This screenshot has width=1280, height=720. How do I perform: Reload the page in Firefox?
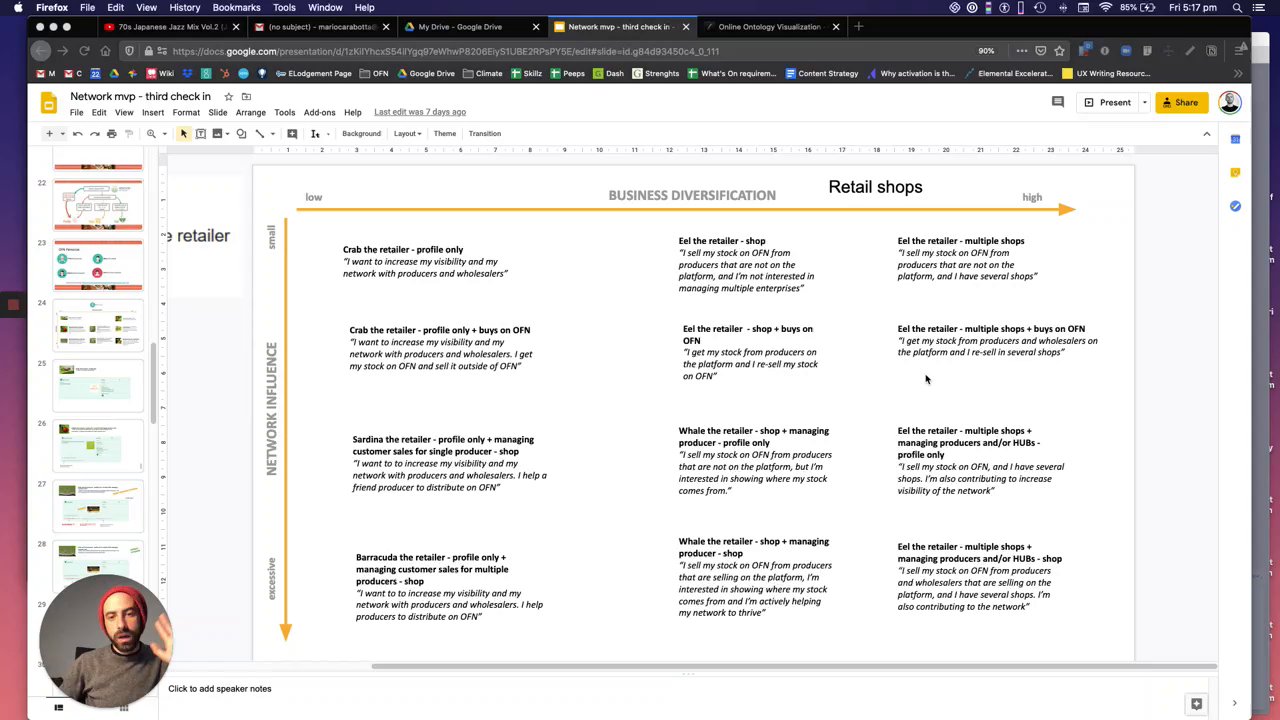[x=84, y=51]
